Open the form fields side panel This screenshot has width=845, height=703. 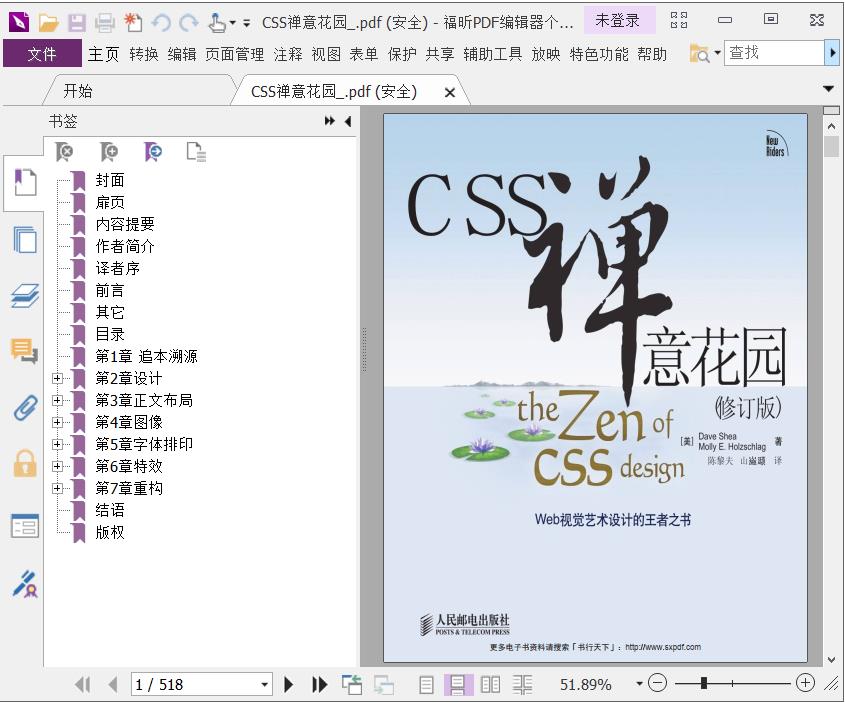pyautogui.click(x=25, y=526)
